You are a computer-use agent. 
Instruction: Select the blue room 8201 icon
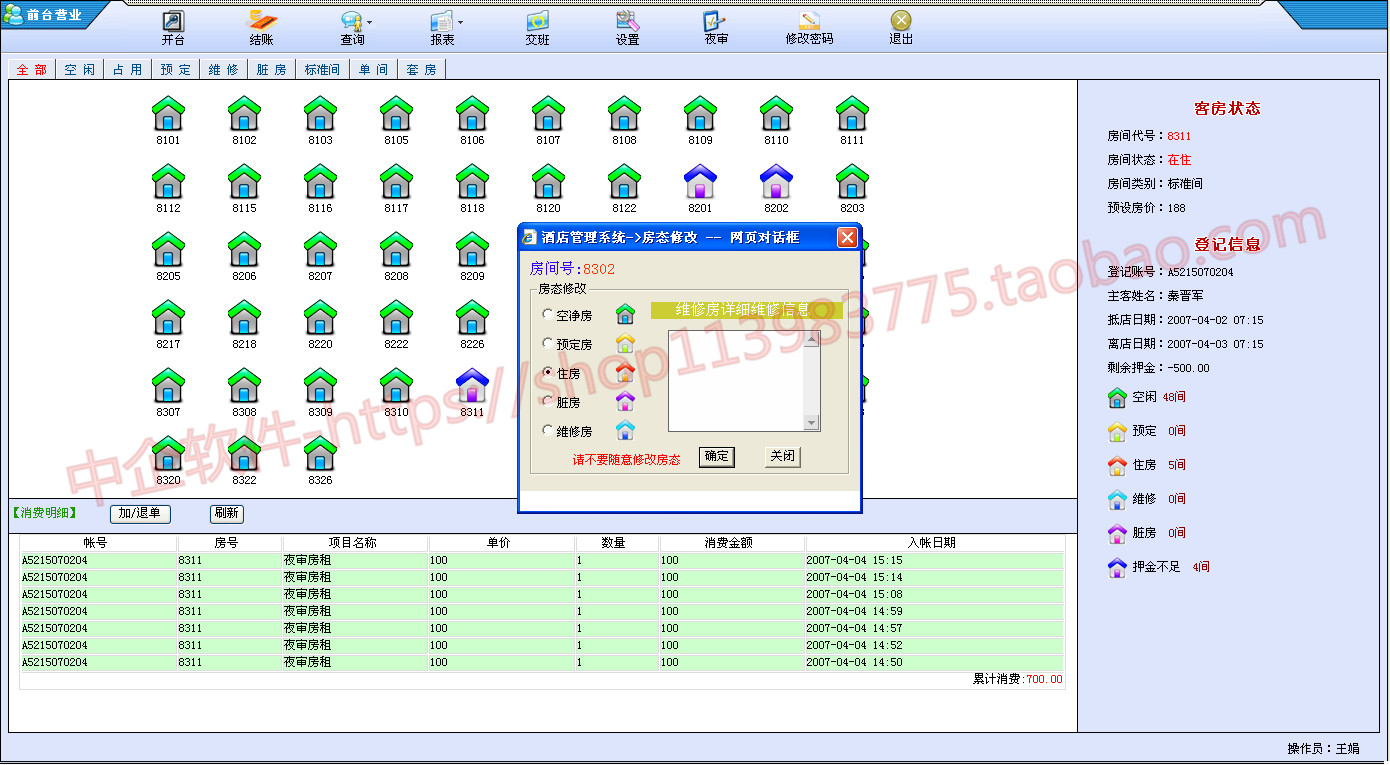pos(700,181)
